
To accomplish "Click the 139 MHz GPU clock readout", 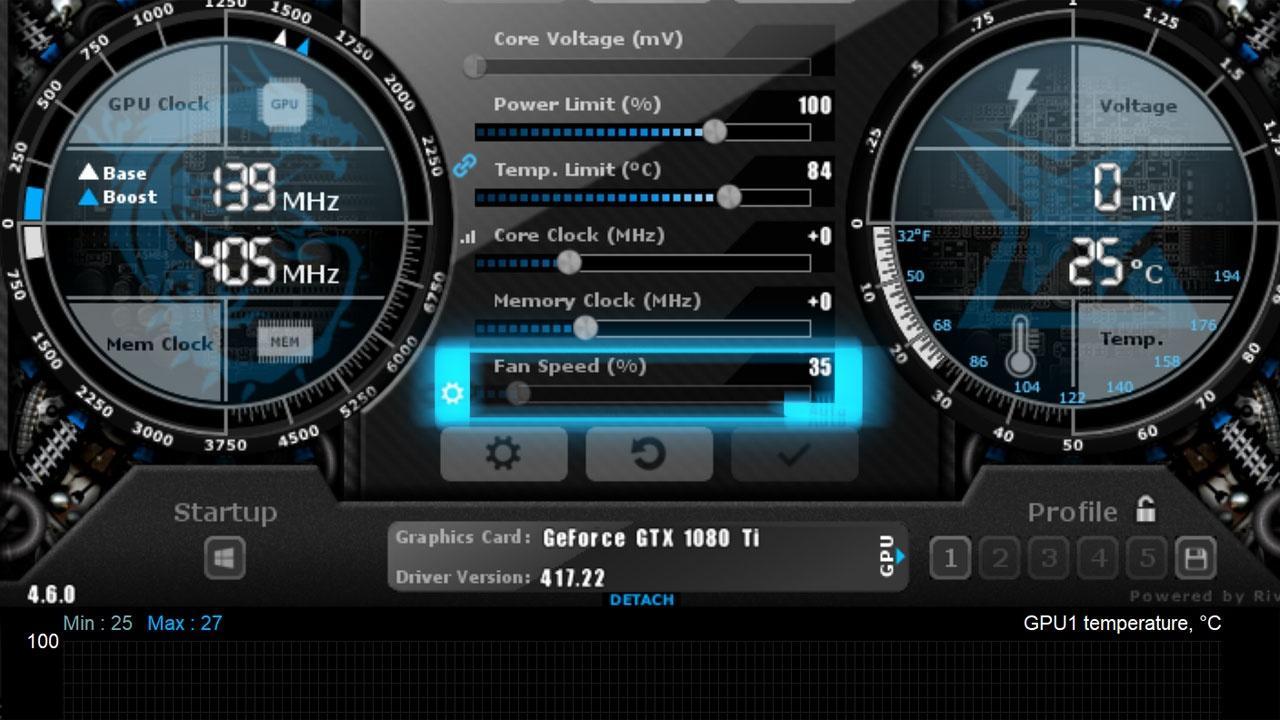I will [275, 188].
